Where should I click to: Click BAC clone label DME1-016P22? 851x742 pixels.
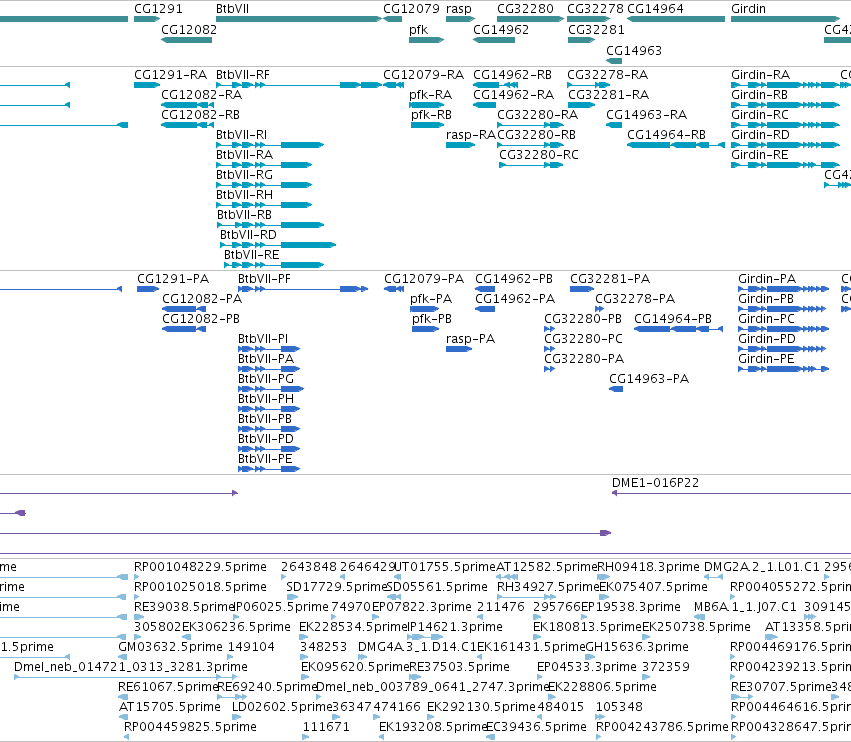pos(655,483)
